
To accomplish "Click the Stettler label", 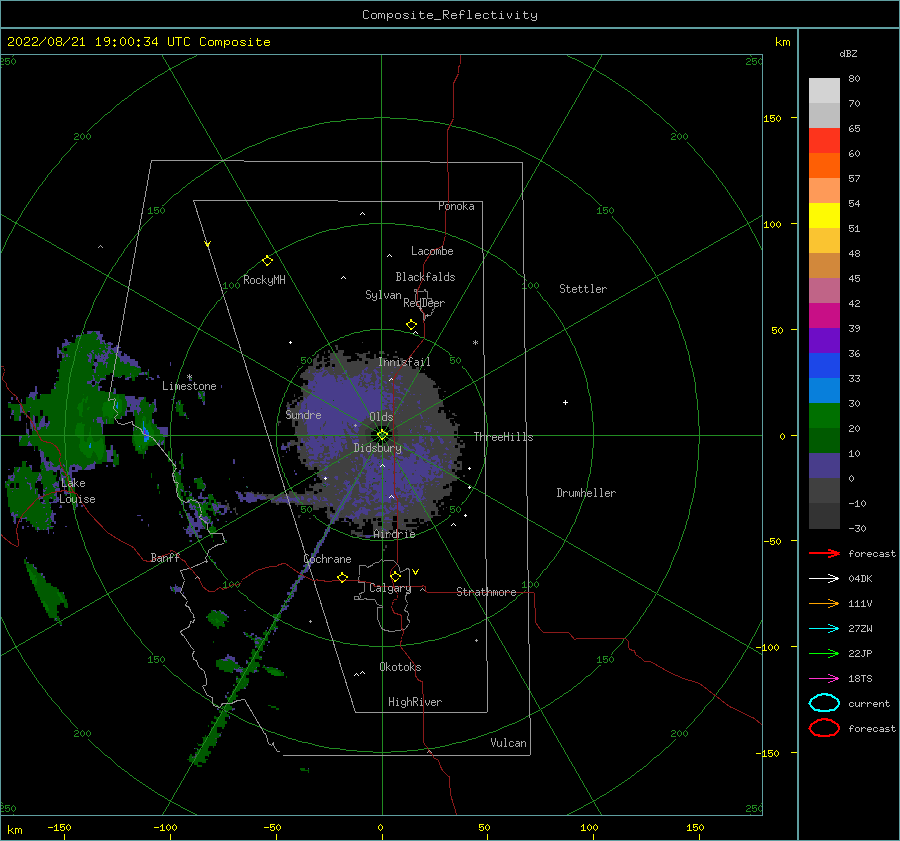I will [583, 289].
